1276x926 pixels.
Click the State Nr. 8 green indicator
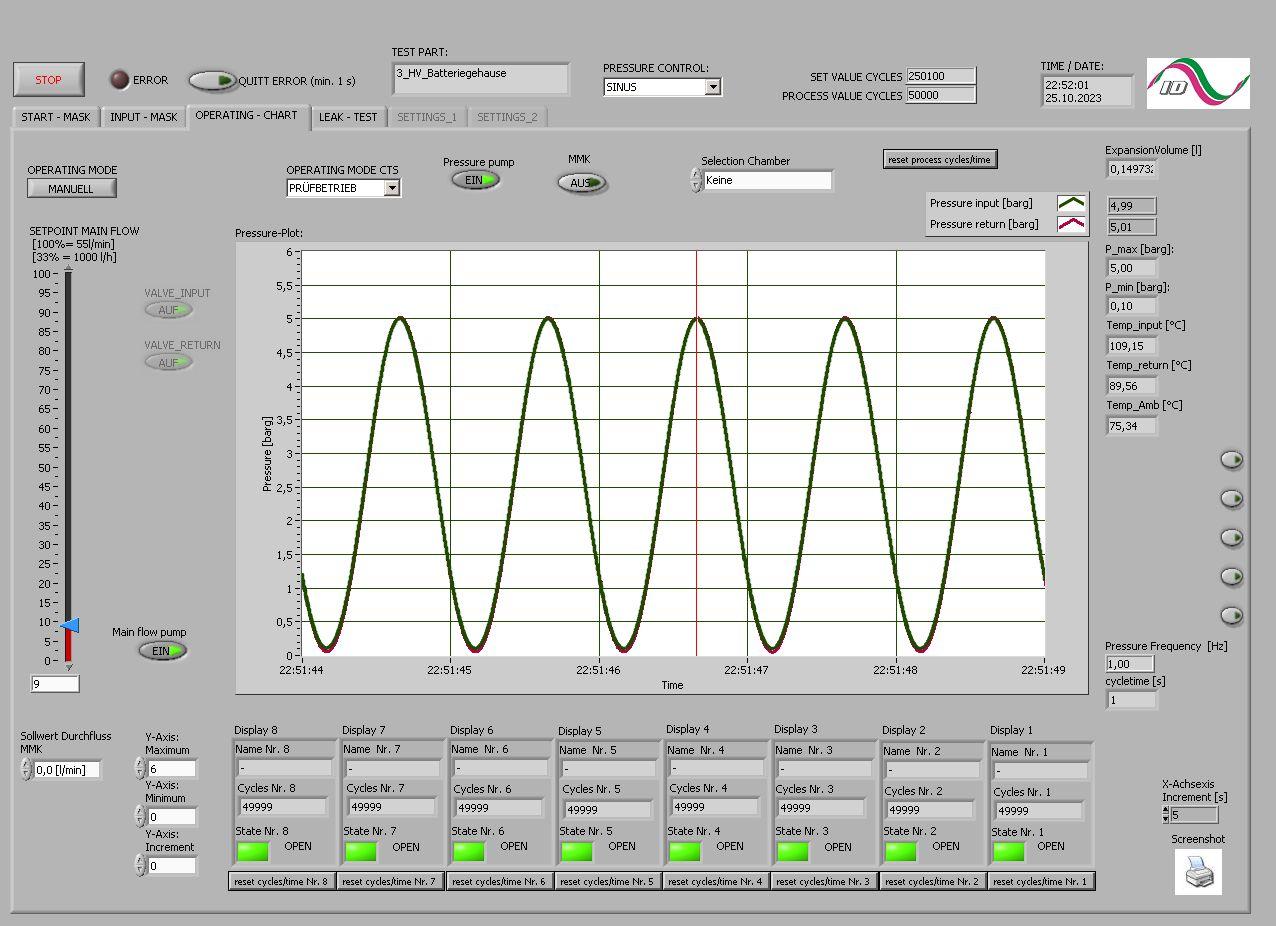coord(253,851)
